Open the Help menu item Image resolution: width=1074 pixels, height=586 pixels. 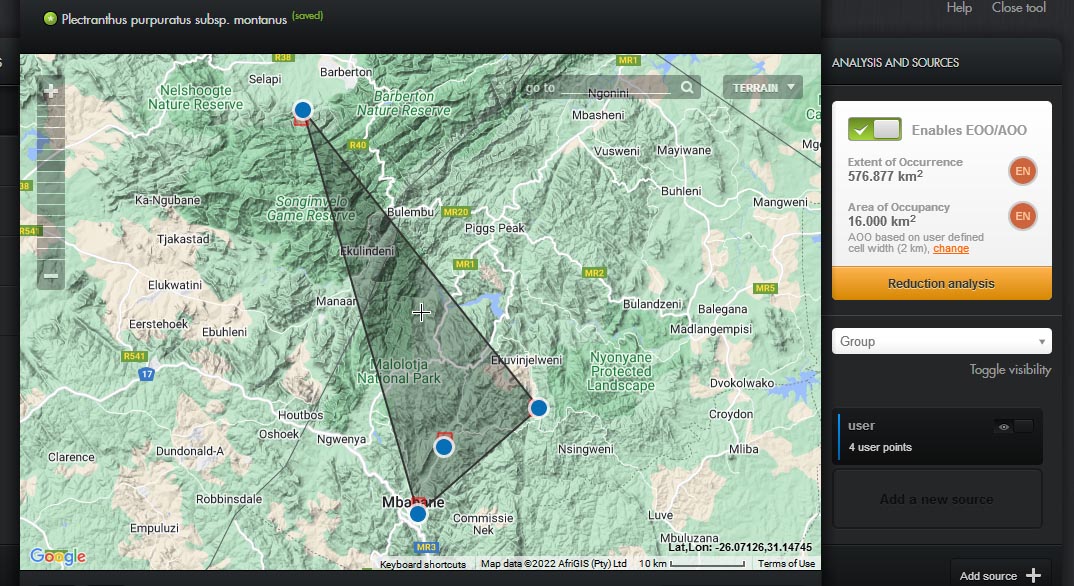(959, 8)
